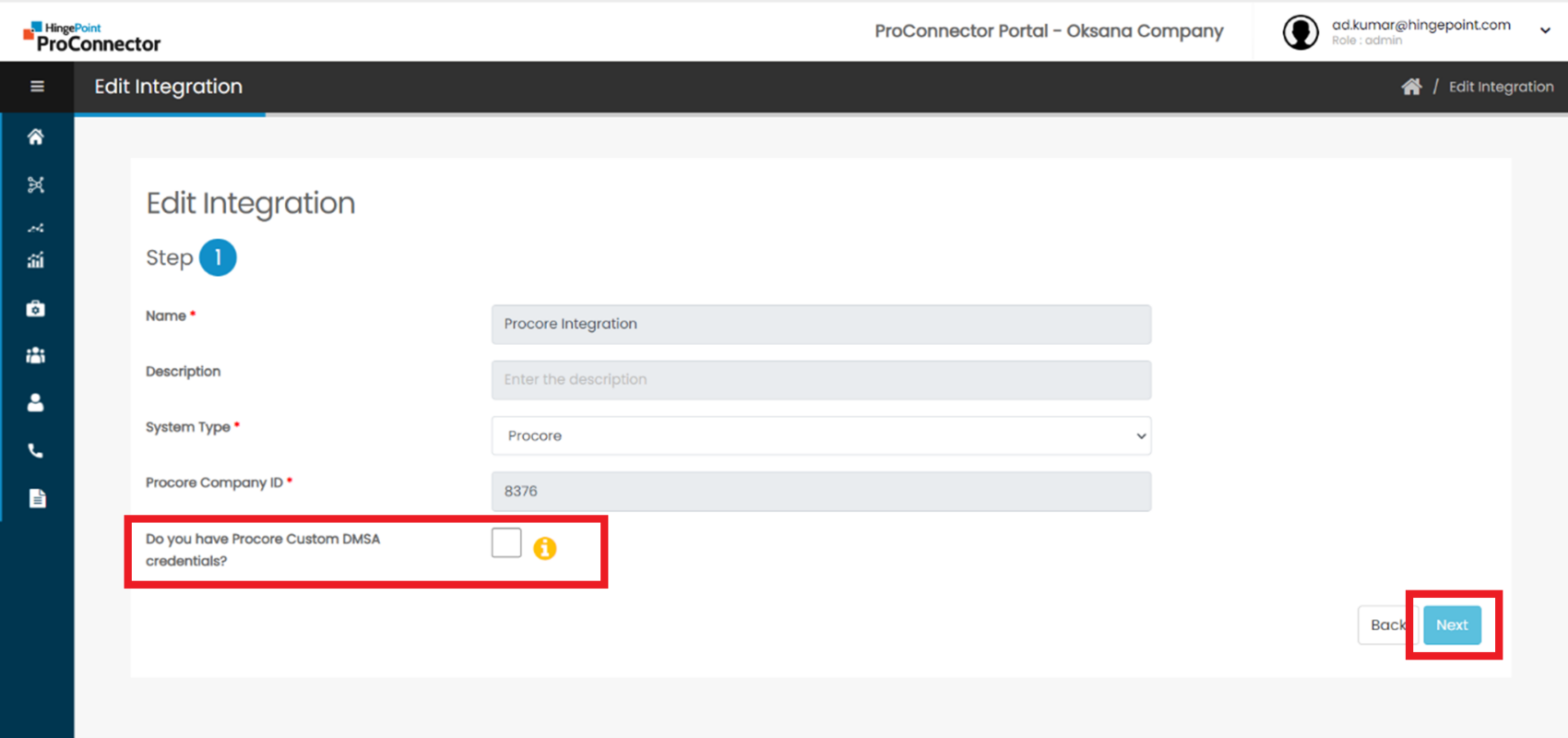Screen dimensions: 1568x738
Task: Click the Next button
Action: pyautogui.click(x=1452, y=625)
